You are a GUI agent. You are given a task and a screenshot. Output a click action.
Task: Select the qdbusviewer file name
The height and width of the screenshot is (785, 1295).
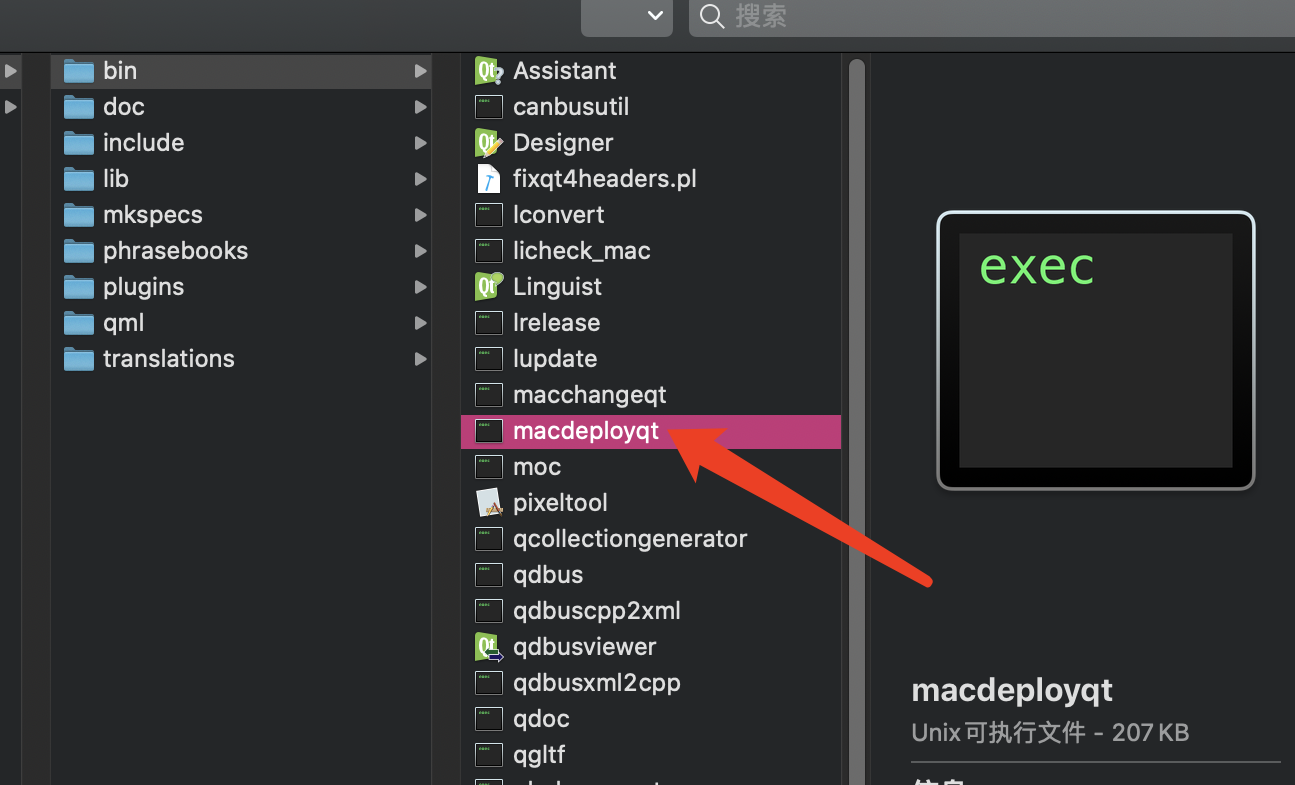[x=585, y=647]
